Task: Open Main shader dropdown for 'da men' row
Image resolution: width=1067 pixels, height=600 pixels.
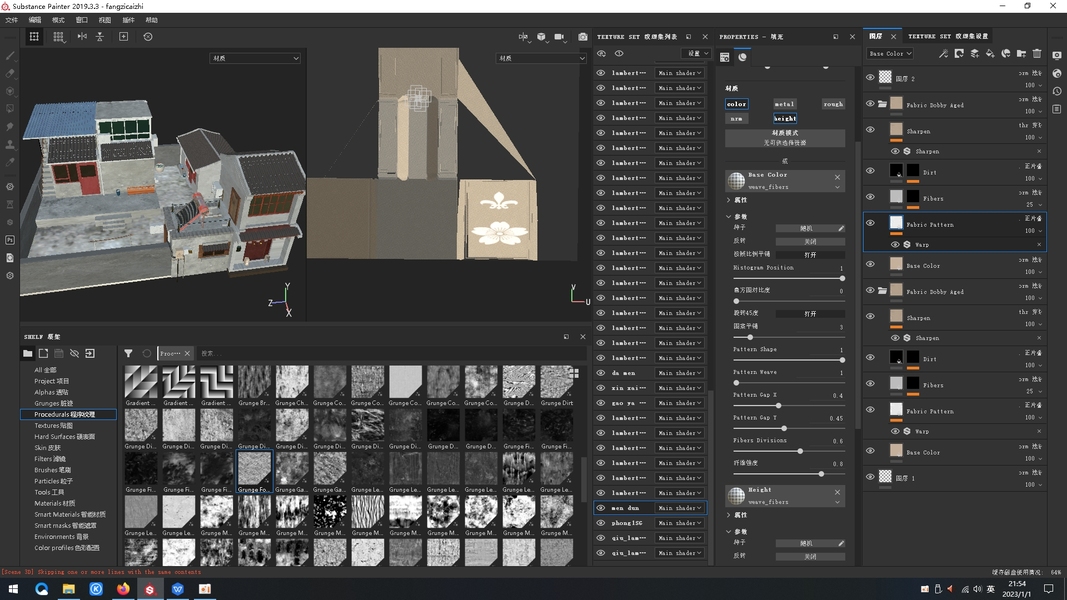Action: (679, 373)
